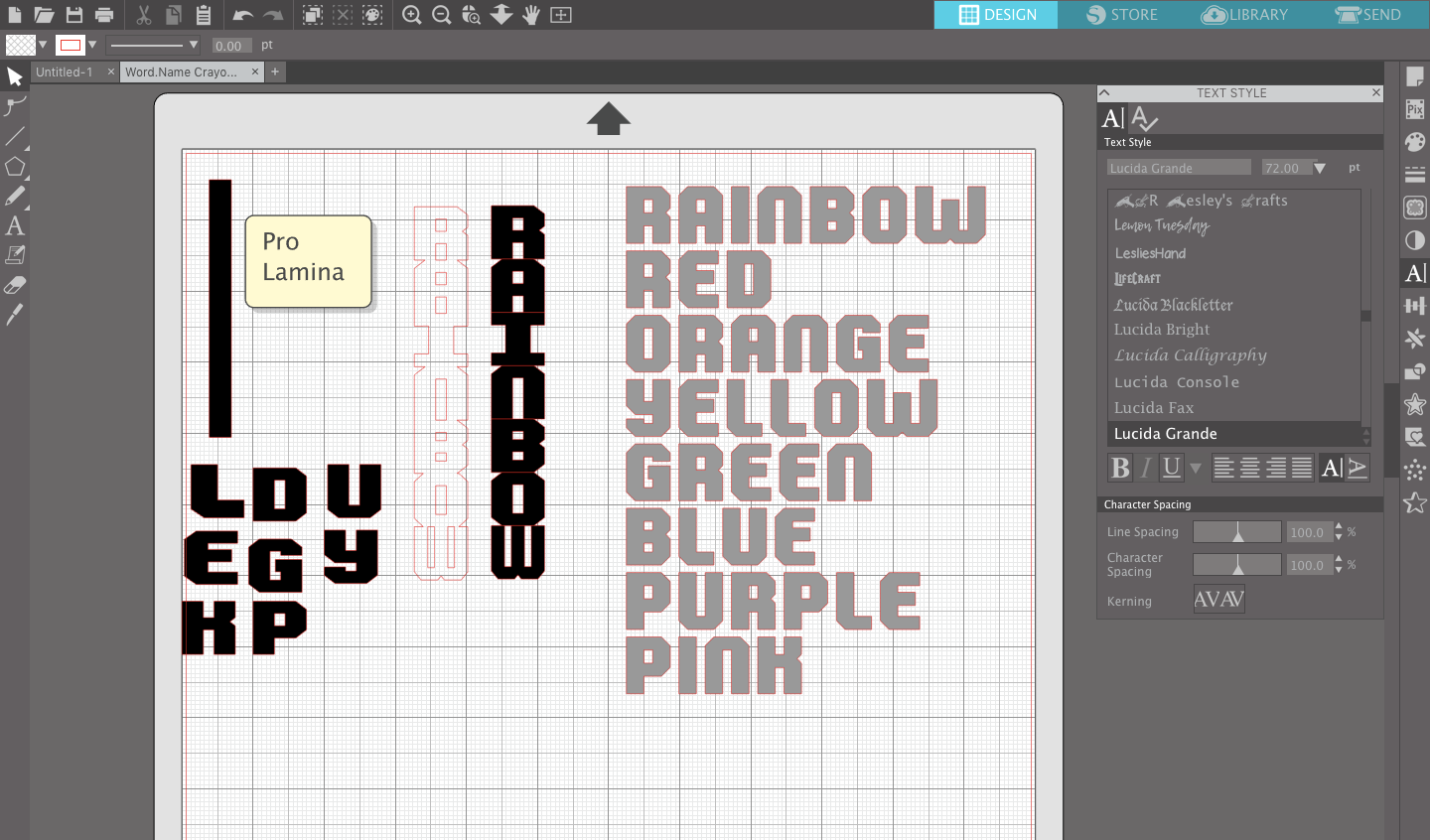1430x840 pixels.
Task: Click the red line color swatch
Action: (70, 44)
